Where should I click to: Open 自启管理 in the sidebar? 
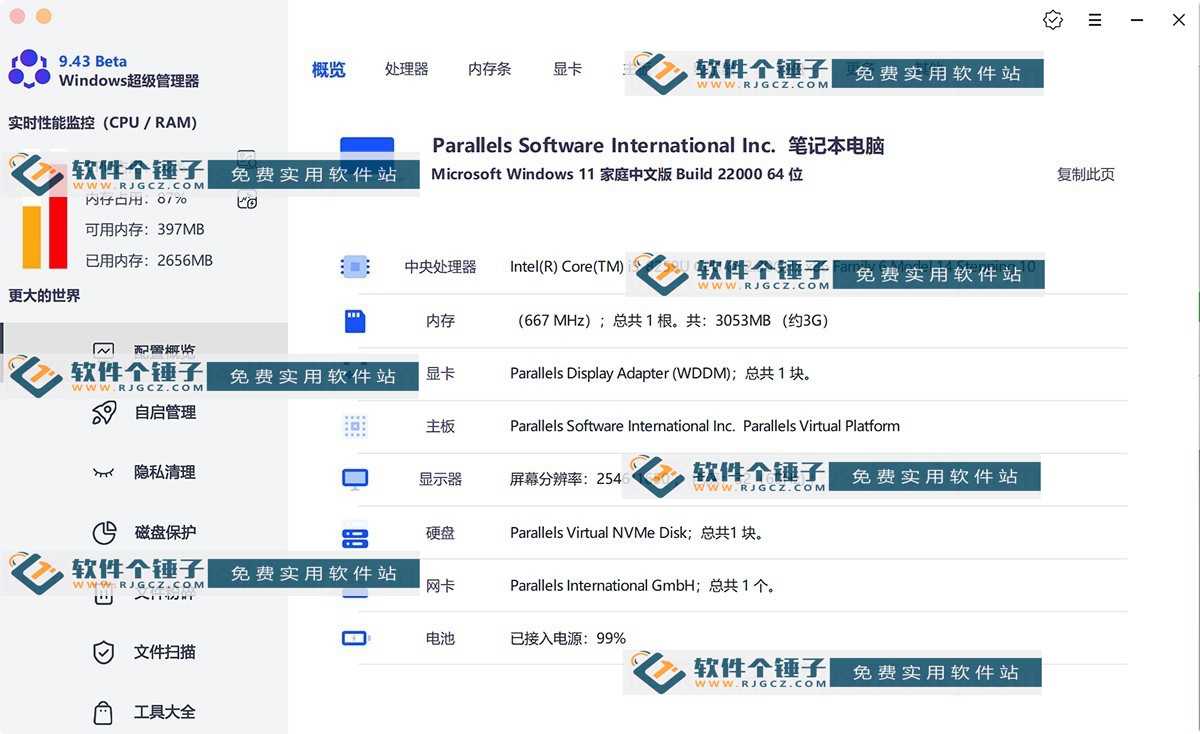click(x=165, y=412)
